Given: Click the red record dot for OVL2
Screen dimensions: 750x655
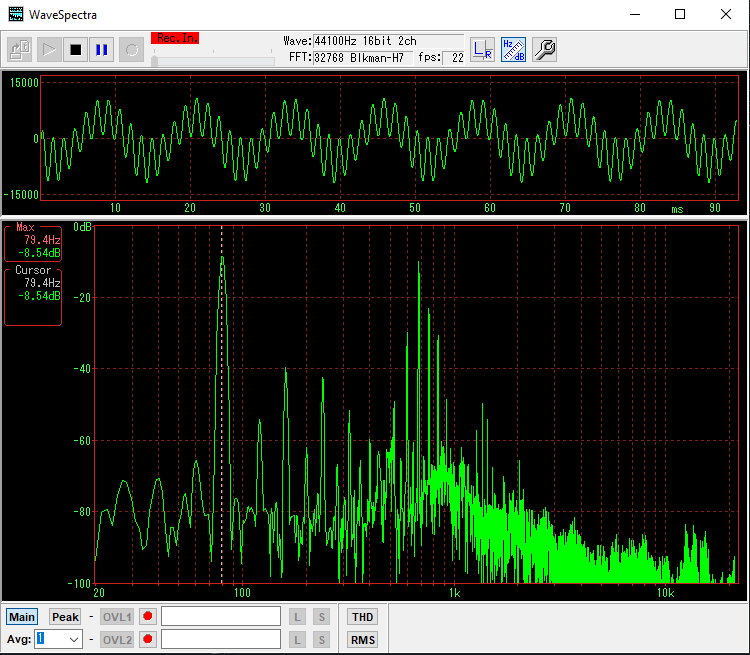Looking at the screenshot, I should tap(148, 639).
